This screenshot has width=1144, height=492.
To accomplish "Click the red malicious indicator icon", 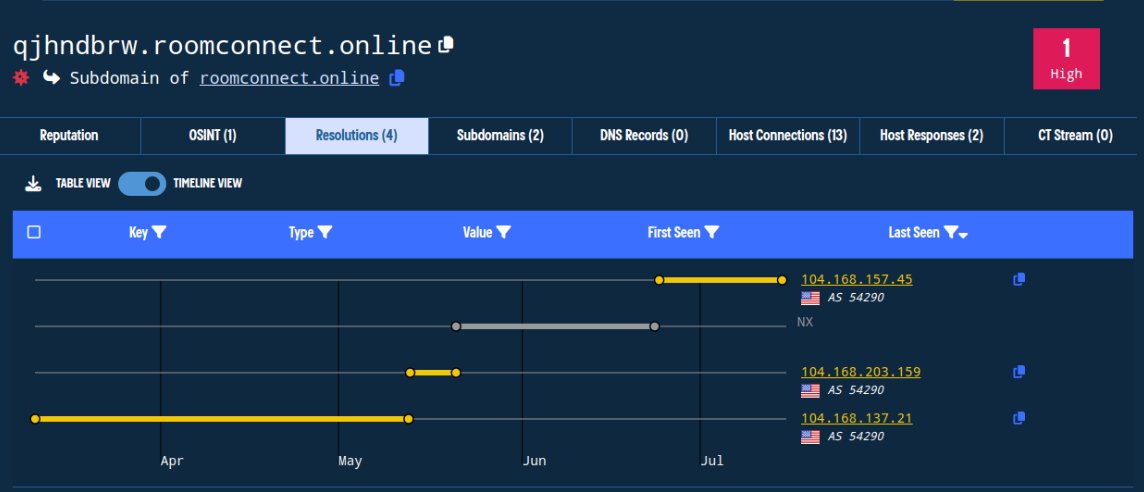I will [x=21, y=77].
